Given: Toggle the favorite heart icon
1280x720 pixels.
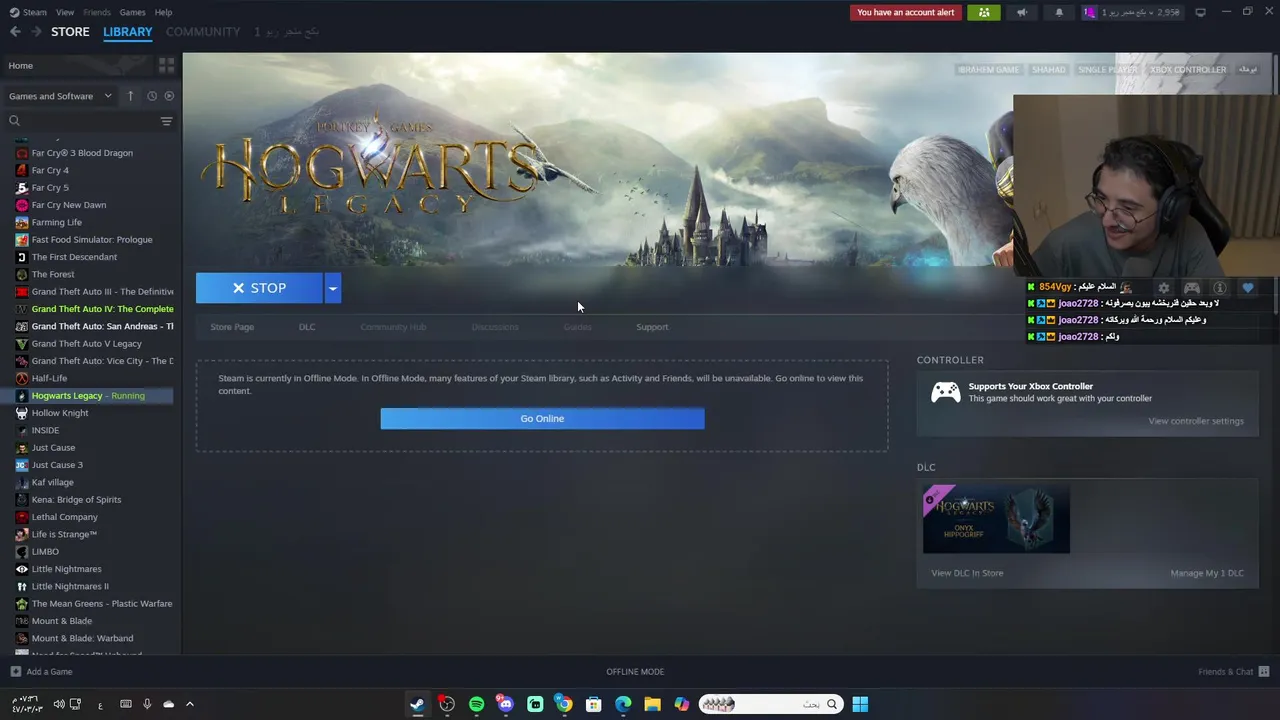Looking at the screenshot, I should click(x=1247, y=288).
